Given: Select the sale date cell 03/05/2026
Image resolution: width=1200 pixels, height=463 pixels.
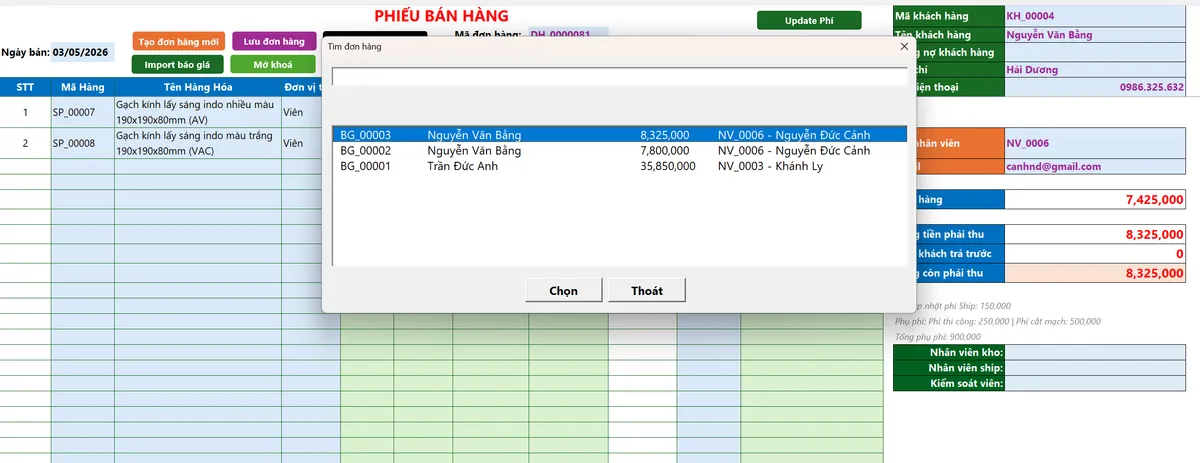Looking at the screenshot, I should pyautogui.click(x=81, y=52).
